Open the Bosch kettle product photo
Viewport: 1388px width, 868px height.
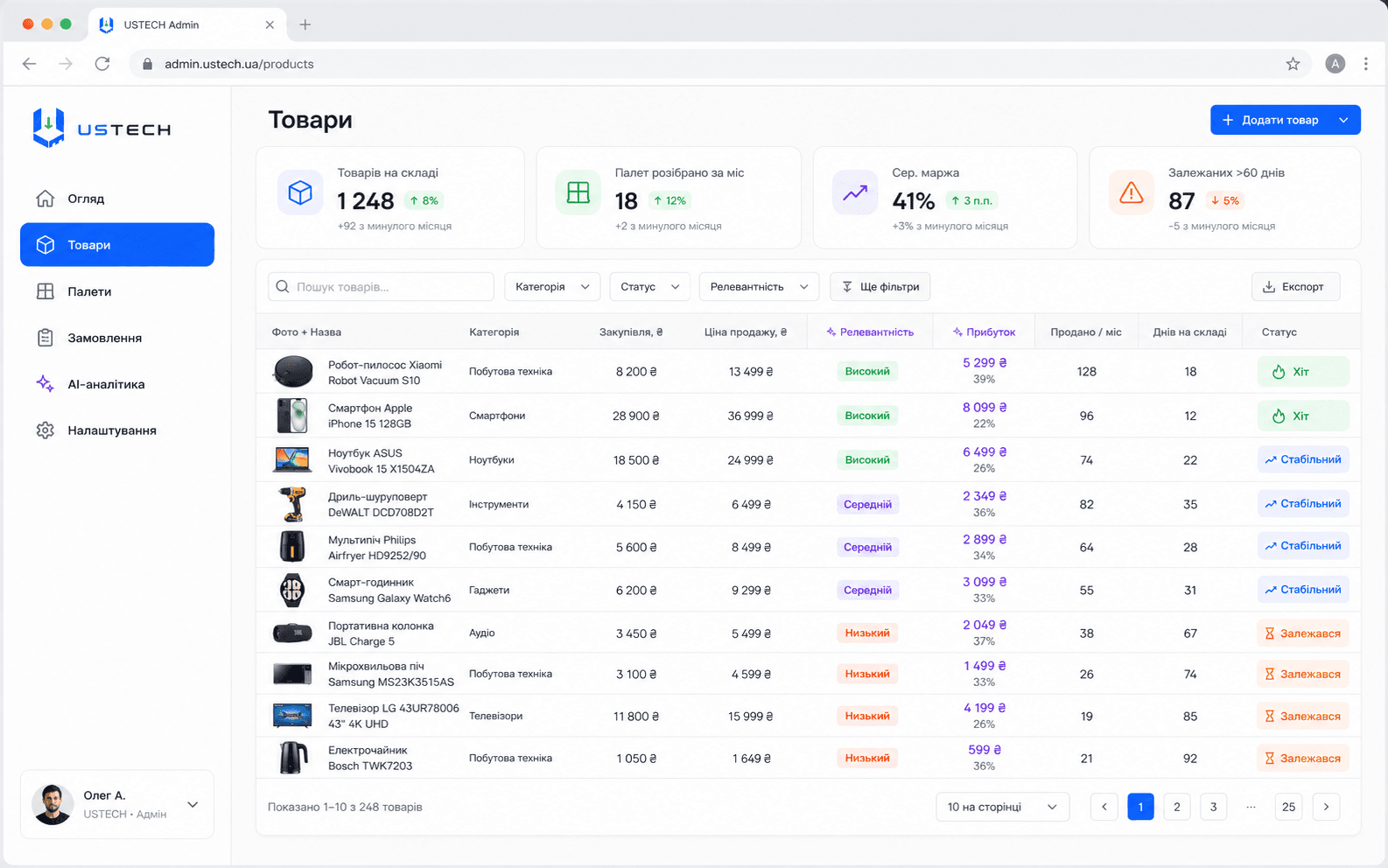(x=292, y=758)
